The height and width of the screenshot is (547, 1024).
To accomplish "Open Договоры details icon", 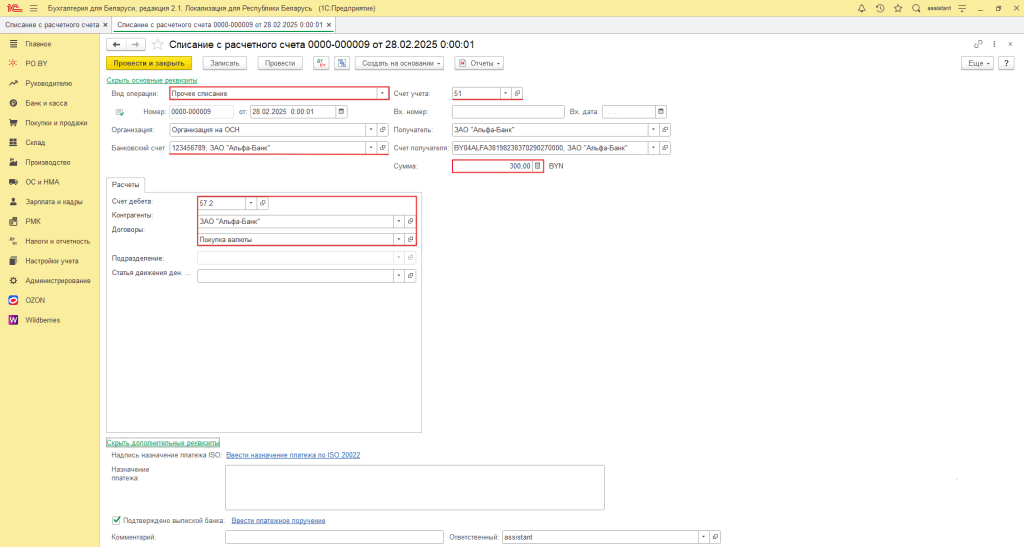I will pyautogui.click(x=410, y=240).
